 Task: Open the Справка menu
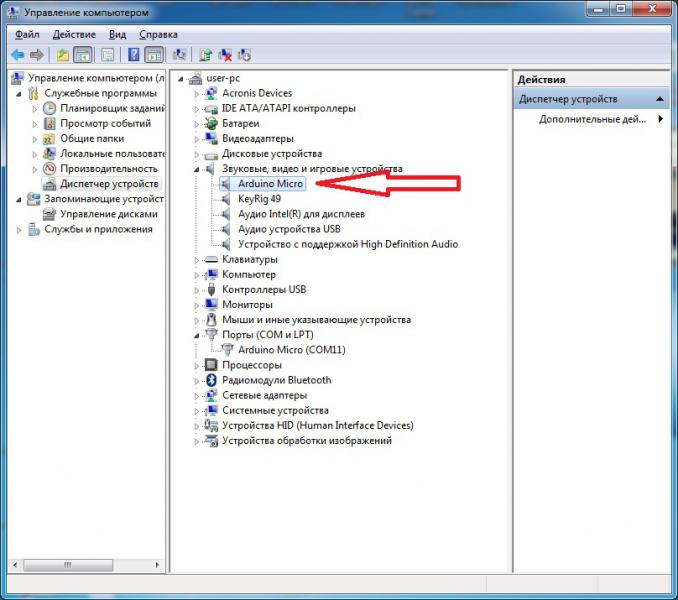[x=158, y=34]
